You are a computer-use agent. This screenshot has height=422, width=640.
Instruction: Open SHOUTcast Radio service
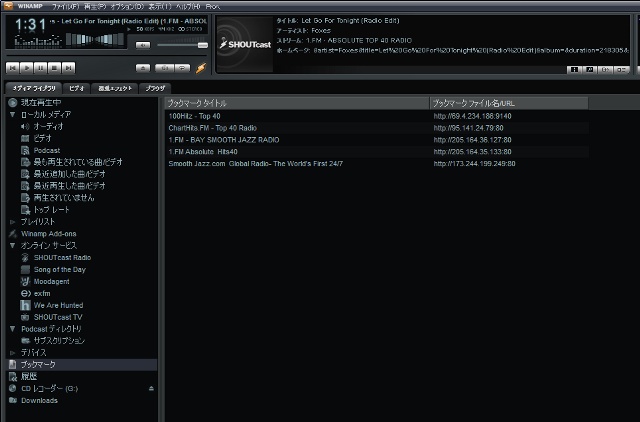[x=62, y=258]
